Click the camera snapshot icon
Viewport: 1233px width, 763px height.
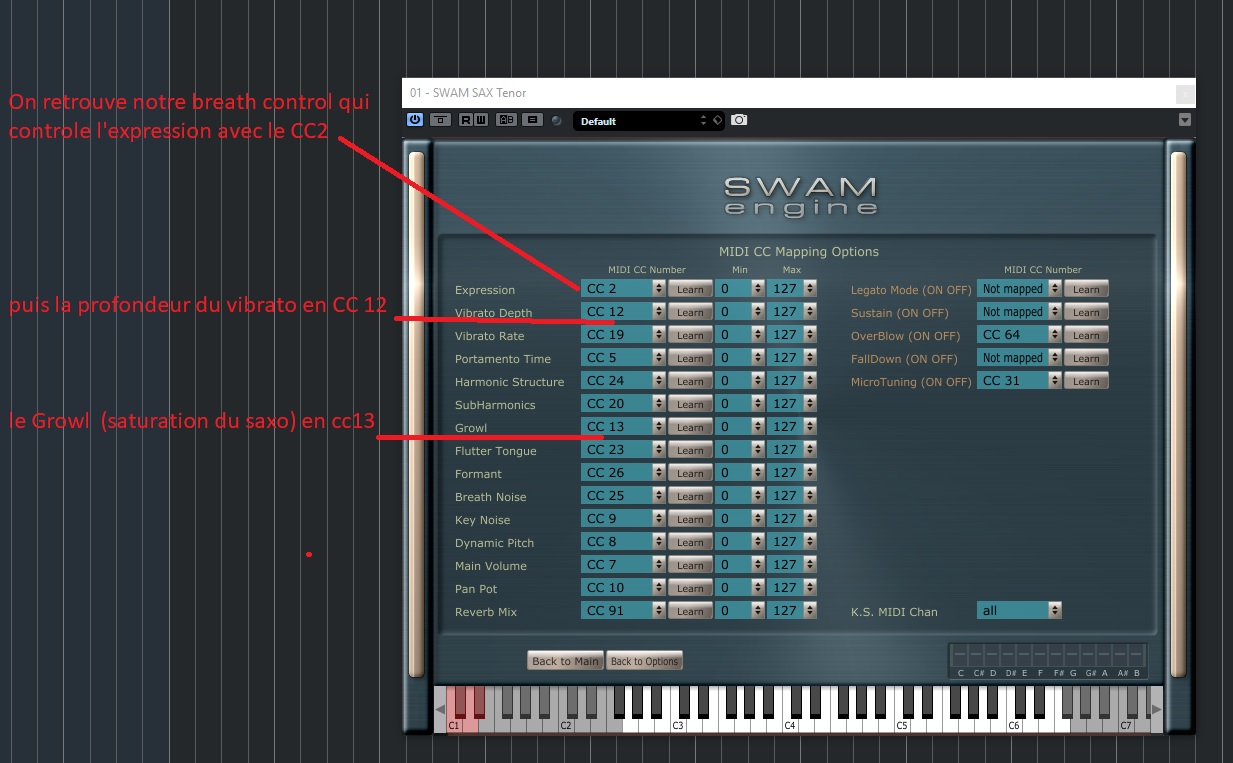739,120
